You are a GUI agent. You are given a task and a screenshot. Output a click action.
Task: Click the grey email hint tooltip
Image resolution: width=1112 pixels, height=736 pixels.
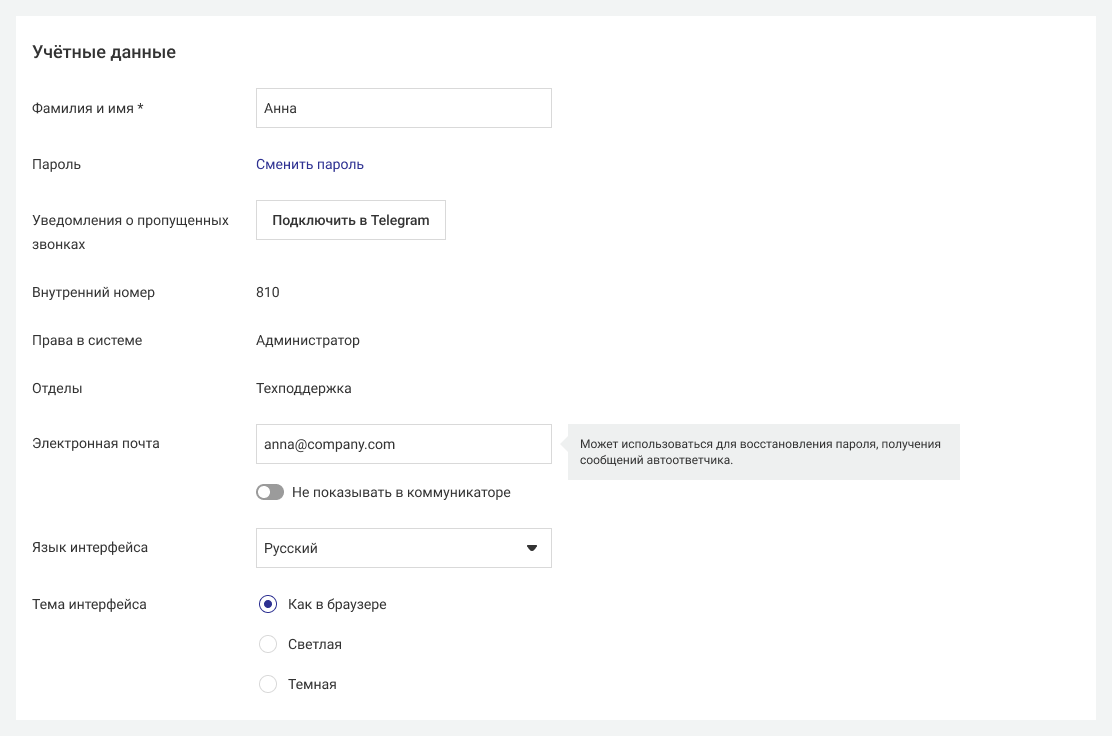[x=763, y=452]
